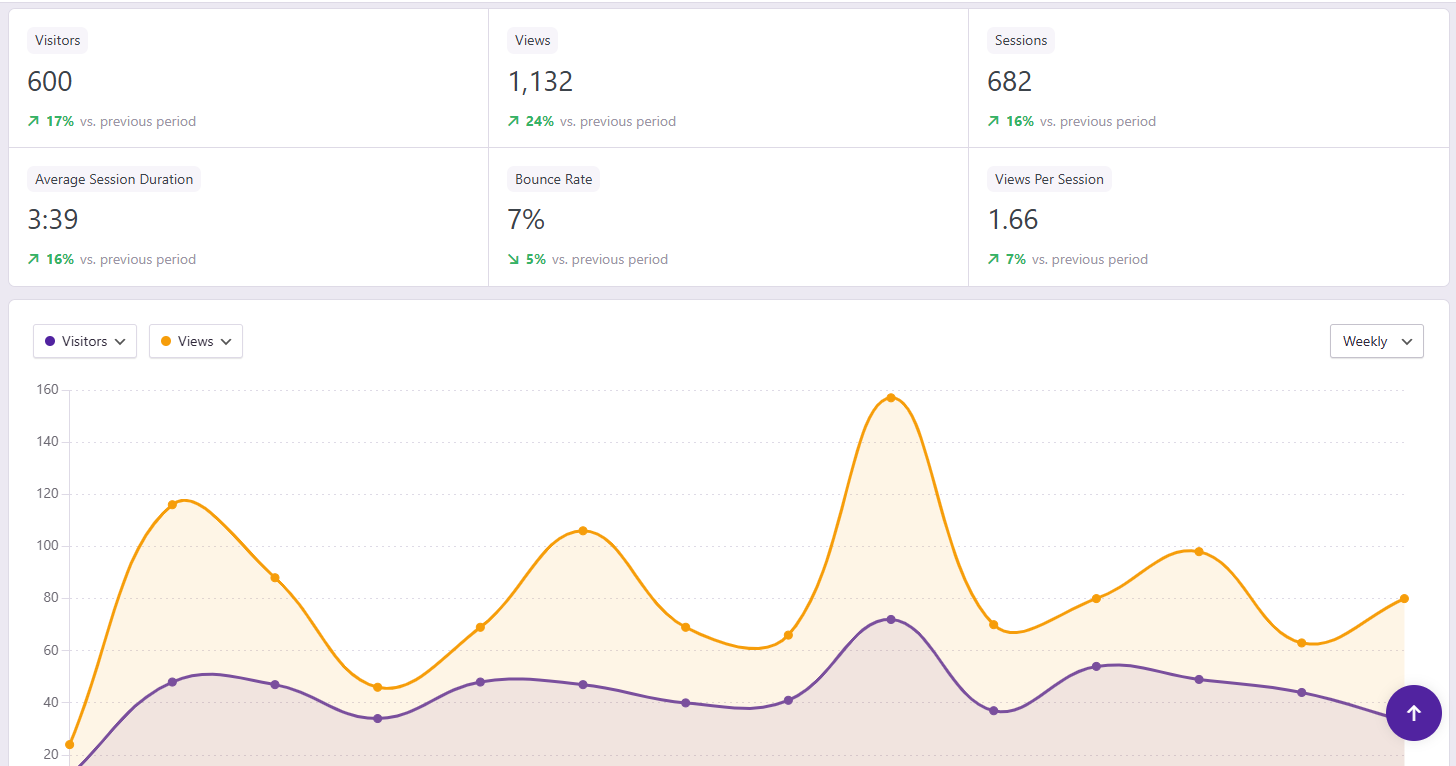Click the 5% bounce rate change
The image size is (1456, 766).
(x=536, y=259)
